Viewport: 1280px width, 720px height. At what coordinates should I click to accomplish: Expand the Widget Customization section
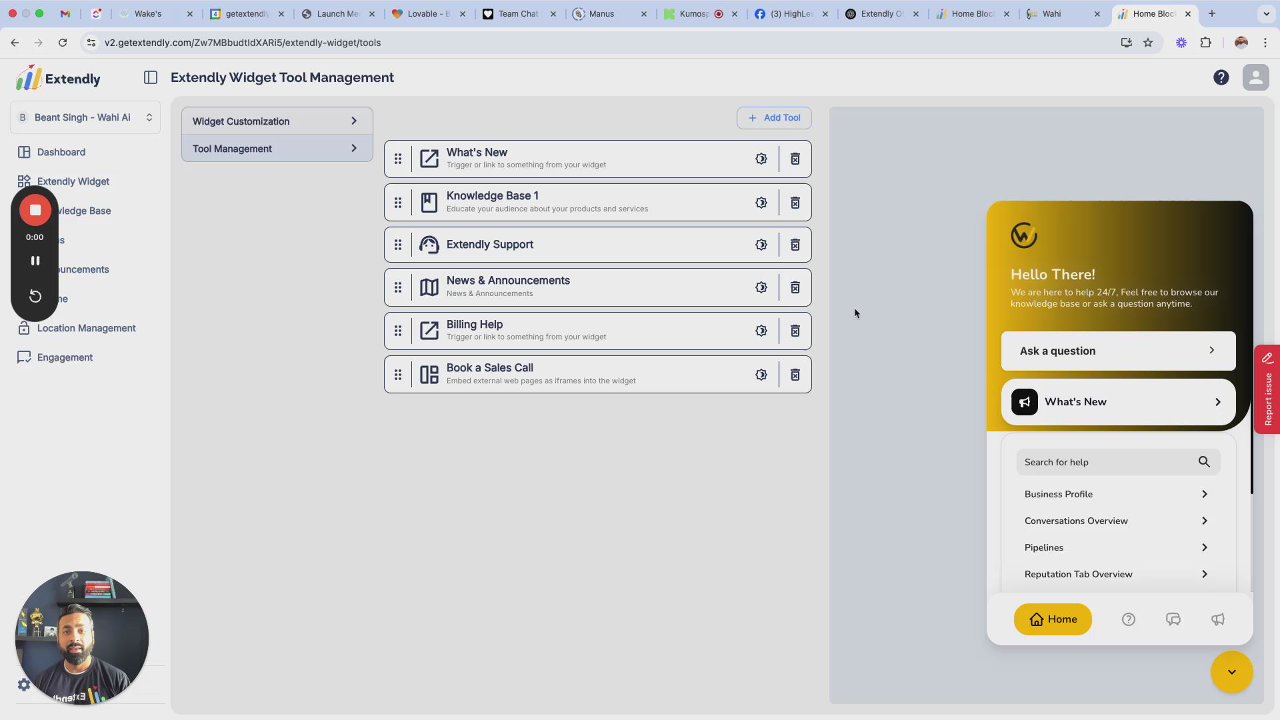click(x=277, y=121)
